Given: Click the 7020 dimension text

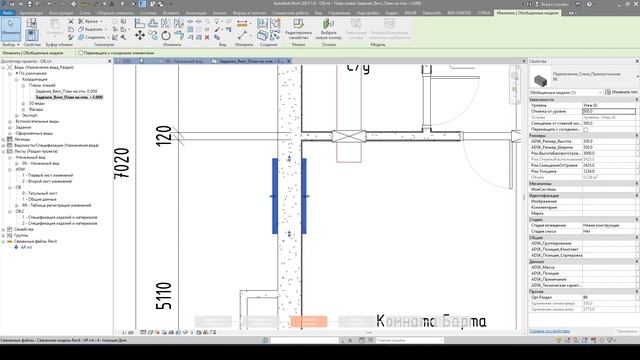Looking at the screenshot, I should pyautogui.click(x=122, y=163).
